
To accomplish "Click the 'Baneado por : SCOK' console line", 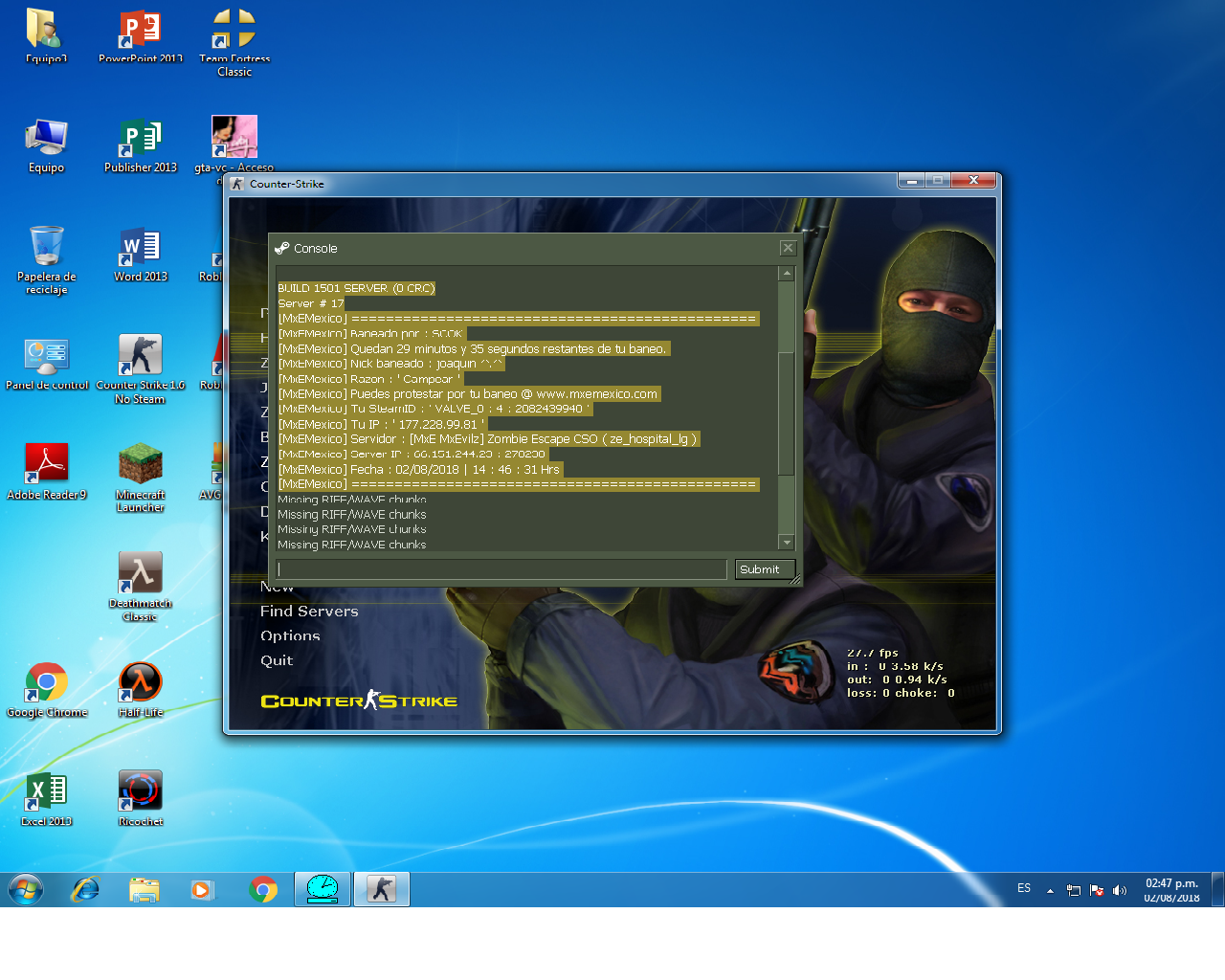I will [x=371, y=334].
